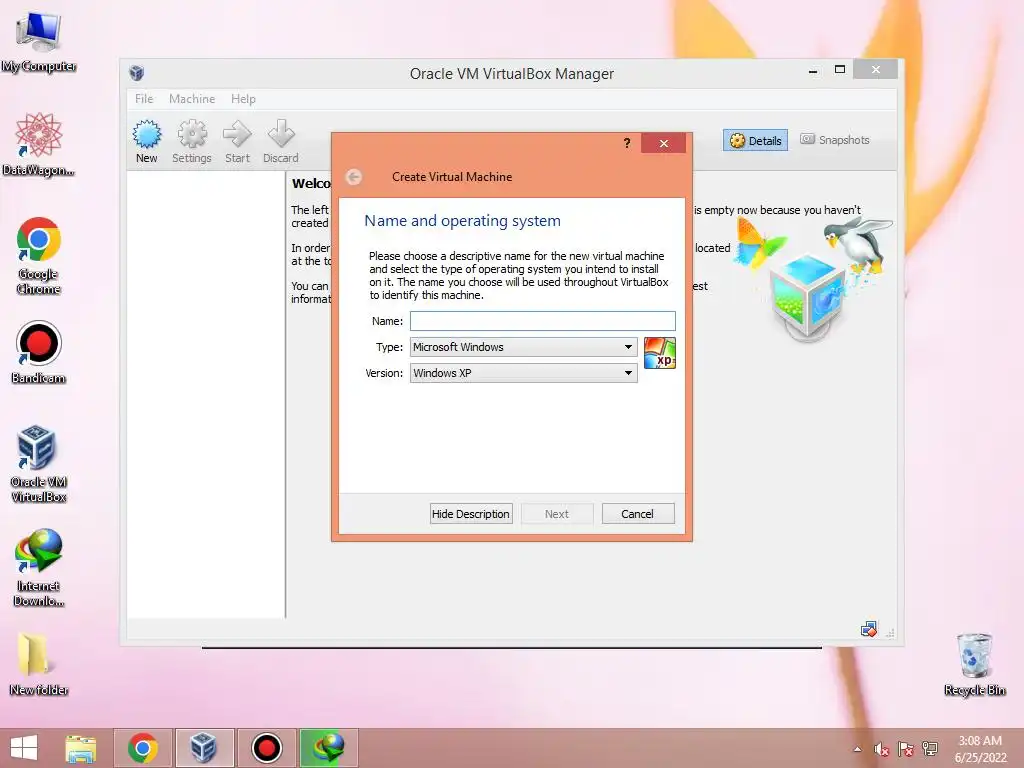Screen dimensions: 1024x768
Task: Open the Version dropdown showing Windows XP
Action: pyautogui.click(x=524, y=373)
